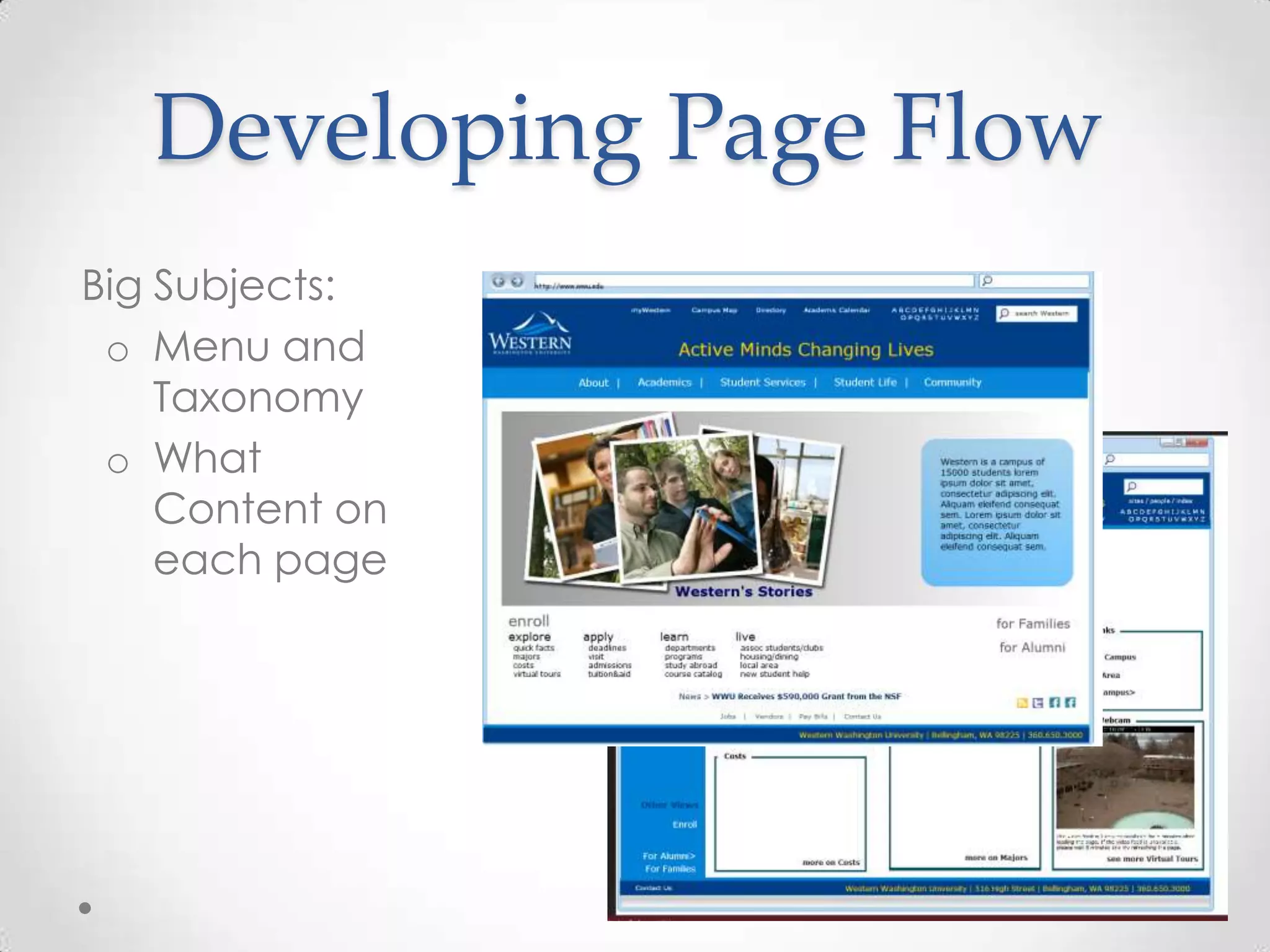The width and height of the screenshot is (1270, 952).
Task: Click the for Alumni link in the front window
Action: [x=1032, y=647]
